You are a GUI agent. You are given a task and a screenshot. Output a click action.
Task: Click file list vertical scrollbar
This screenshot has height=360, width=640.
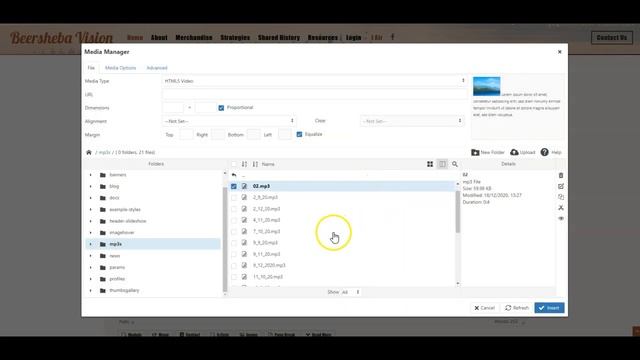pyautogui.click(x=458, y=212)
